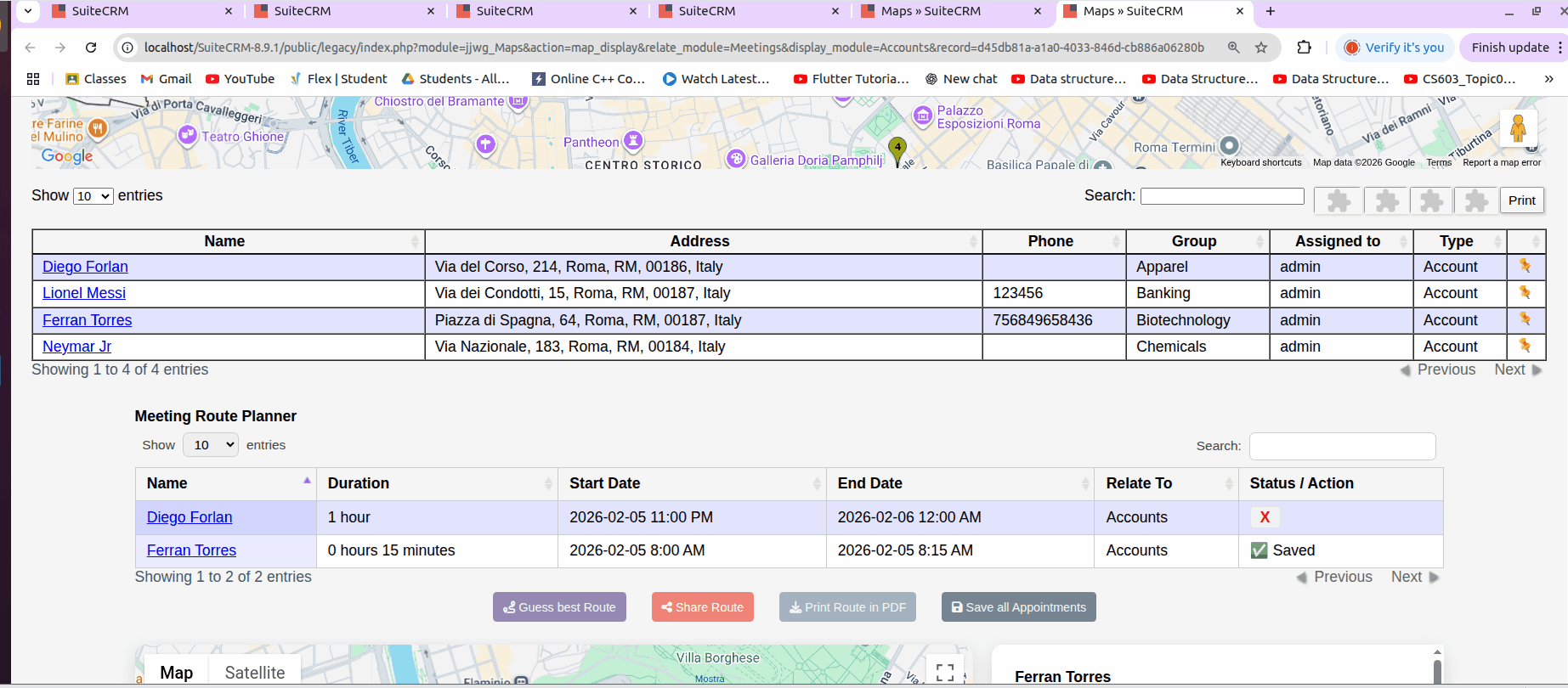Screen dimensions: 1568x688
Task: Click Share Route button
Action: 703,607
